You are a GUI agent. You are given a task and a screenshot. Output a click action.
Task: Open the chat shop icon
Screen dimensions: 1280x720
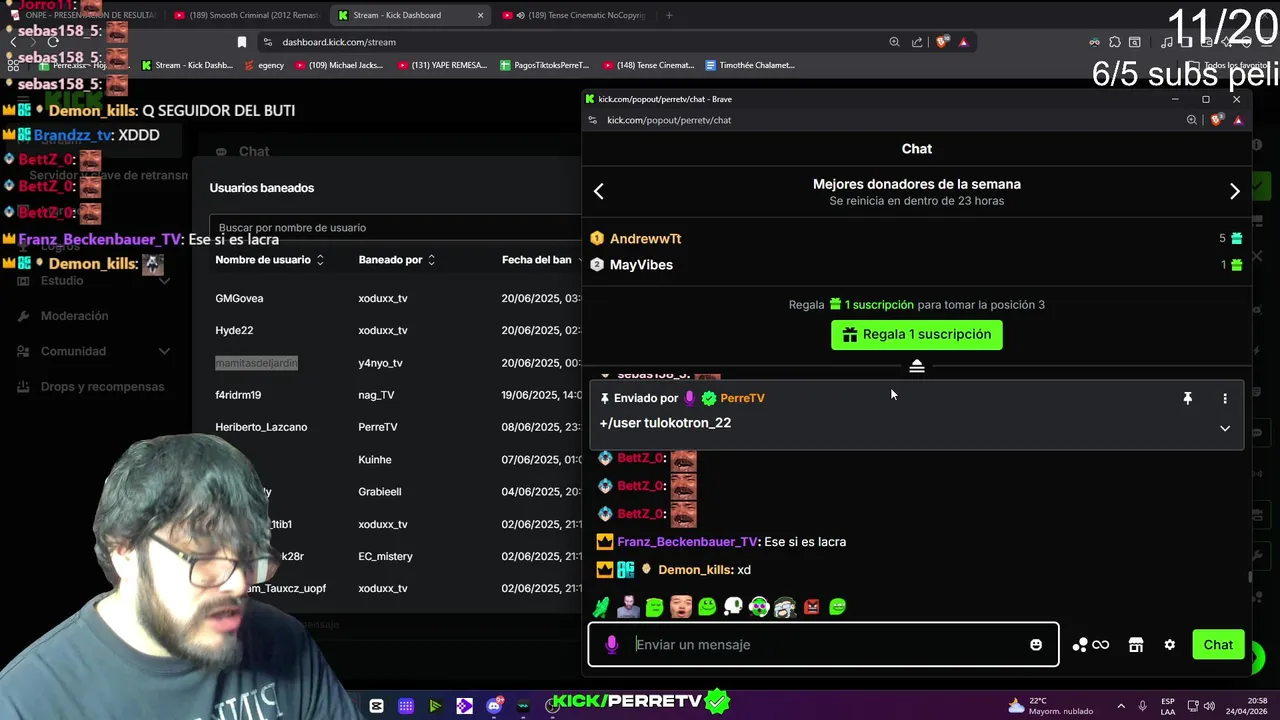pos(1136,645)
